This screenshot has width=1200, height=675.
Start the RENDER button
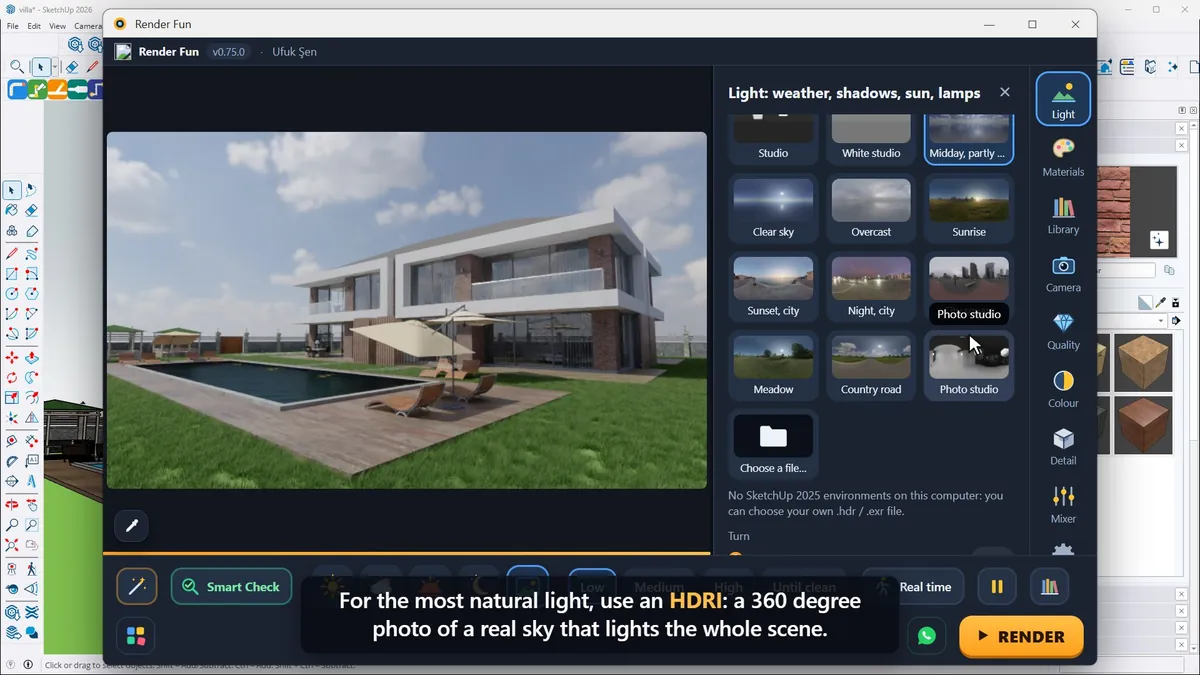(x=1021, y=636)
